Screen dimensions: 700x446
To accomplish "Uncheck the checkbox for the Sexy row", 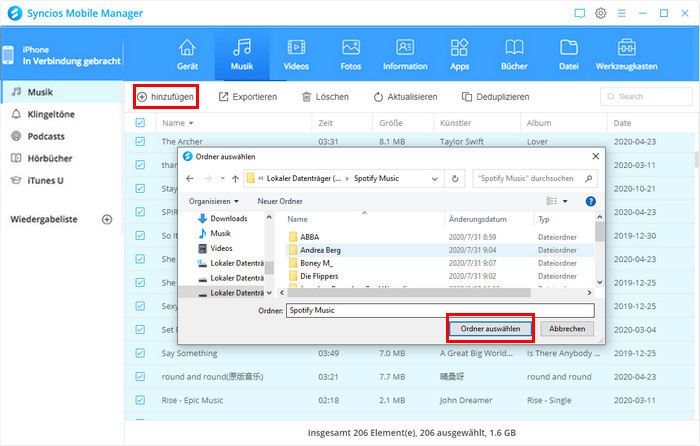I will [140, 306].
